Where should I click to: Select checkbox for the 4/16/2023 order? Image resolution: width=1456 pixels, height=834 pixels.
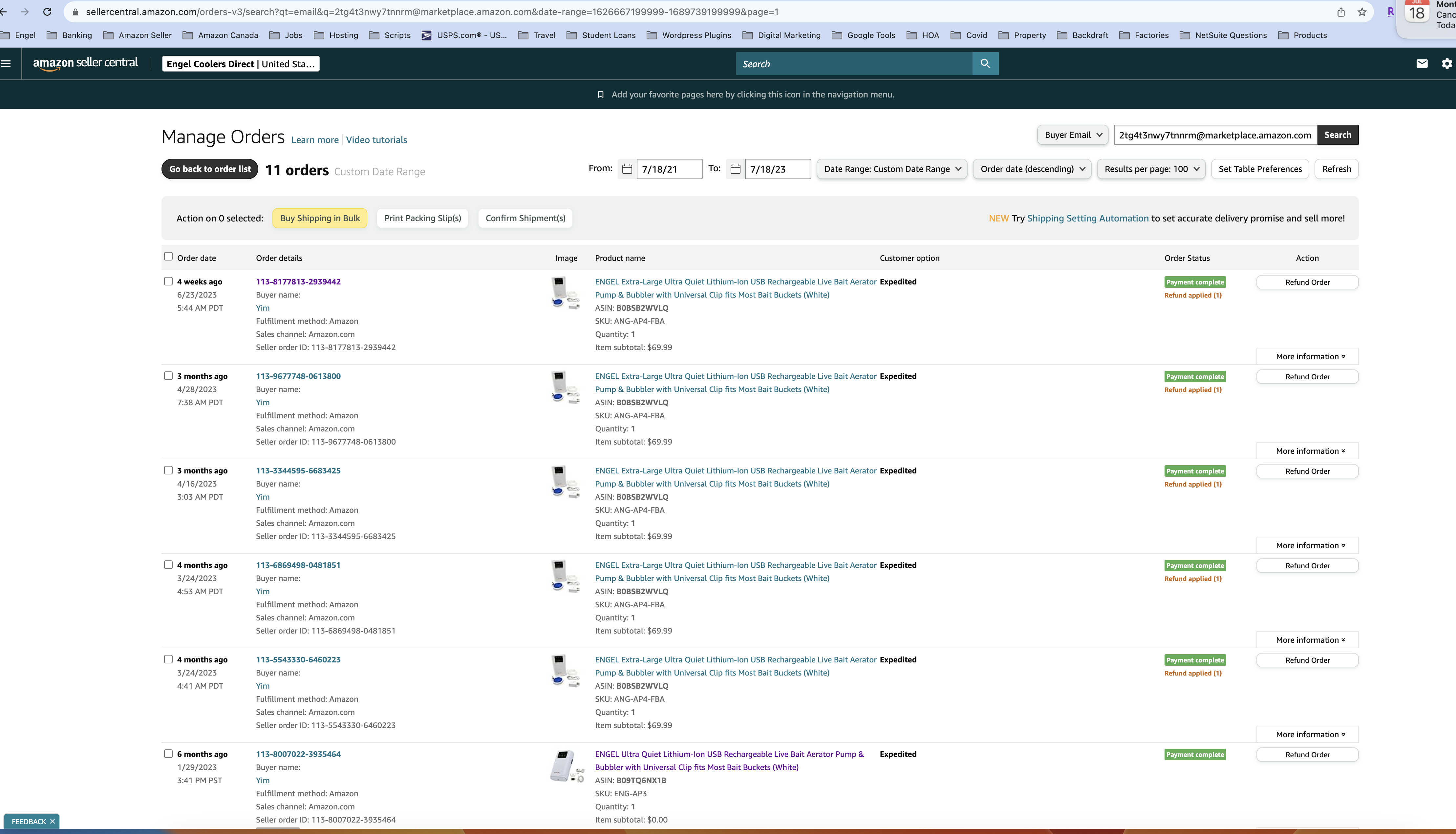168,470
